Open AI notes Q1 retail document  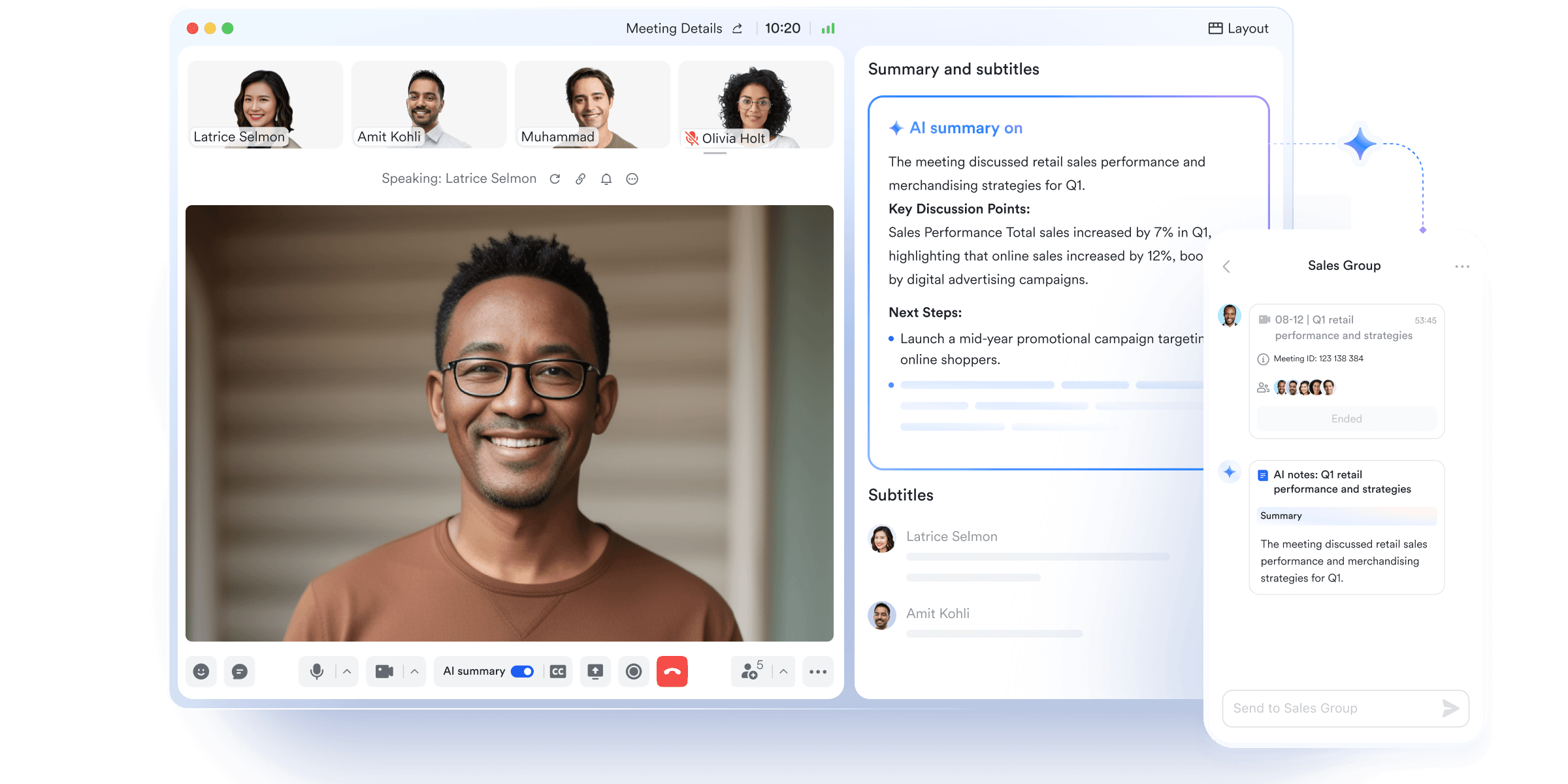[x=1347, y=527]
